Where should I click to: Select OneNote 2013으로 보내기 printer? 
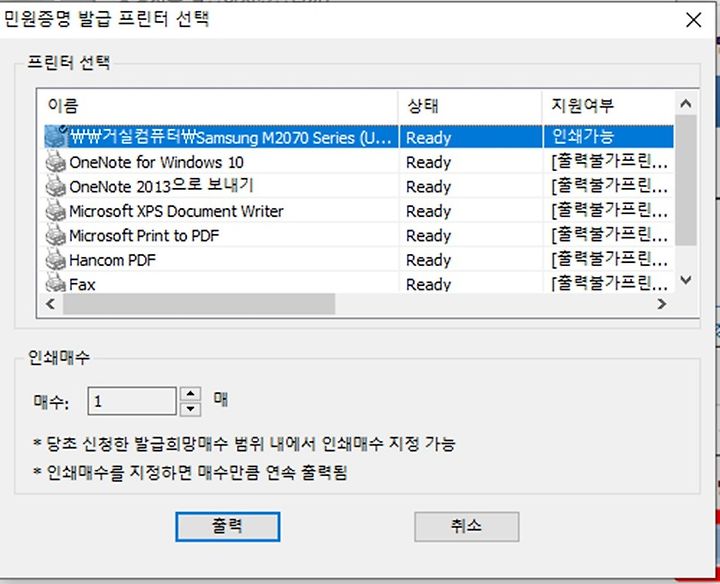(x=161, y=186)
